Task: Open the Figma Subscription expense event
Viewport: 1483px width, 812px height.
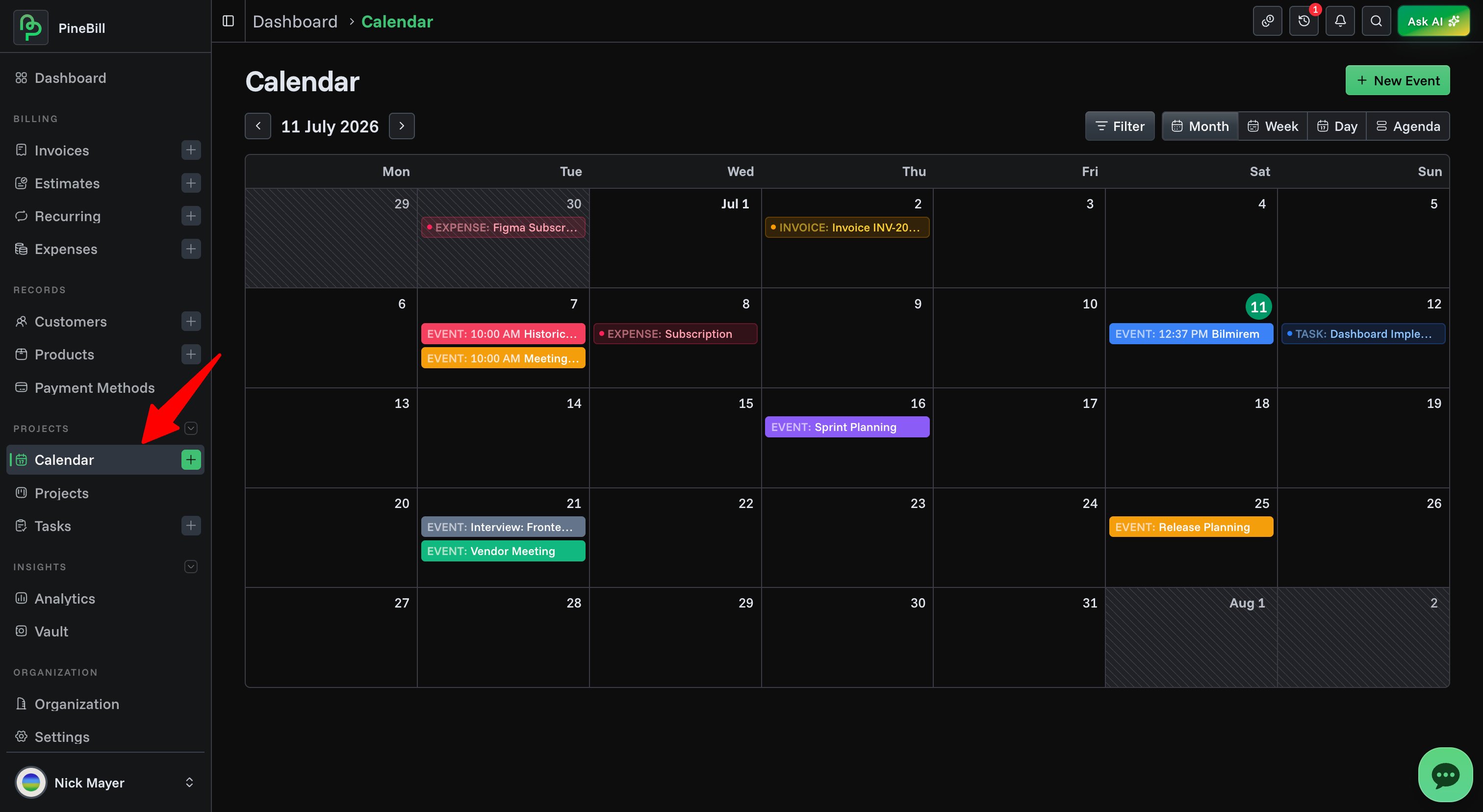Action: click(503, 228)
